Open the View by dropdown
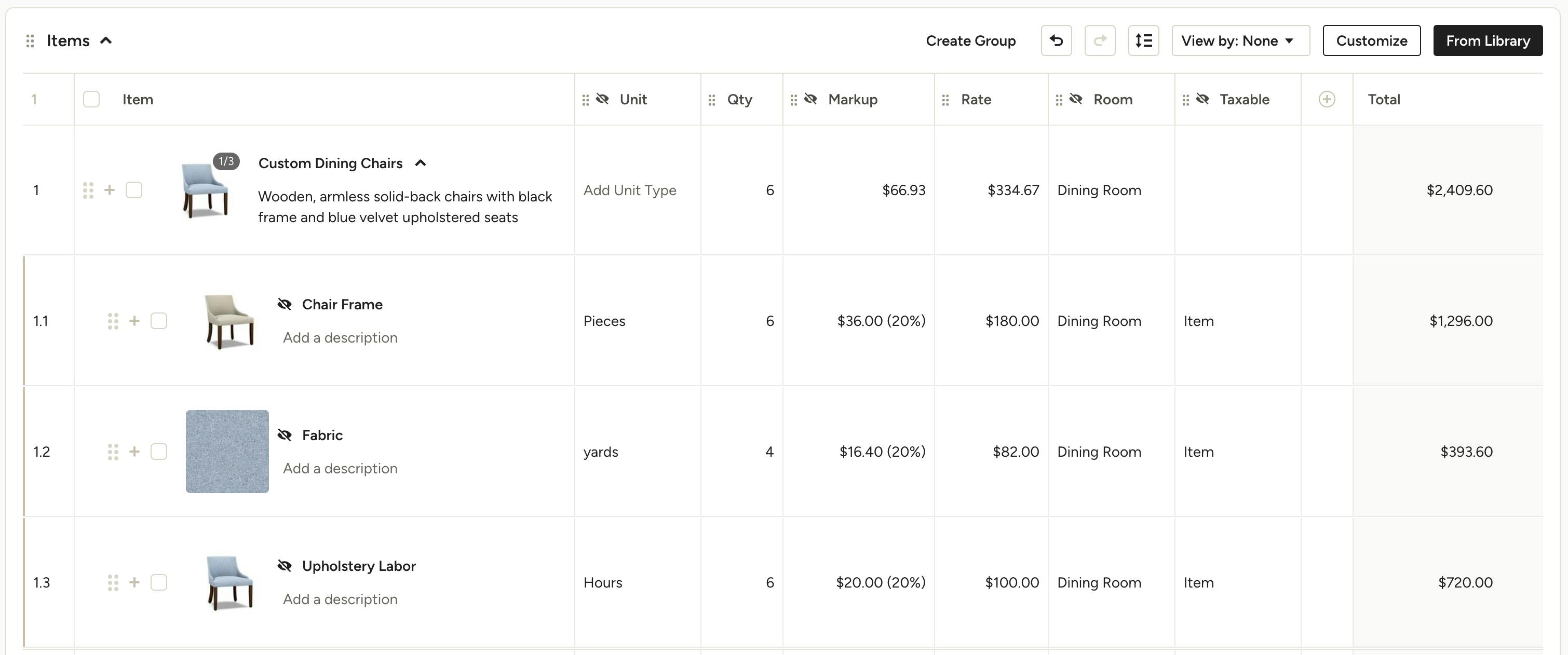1568x655 pixels. tap(1240, 40)
